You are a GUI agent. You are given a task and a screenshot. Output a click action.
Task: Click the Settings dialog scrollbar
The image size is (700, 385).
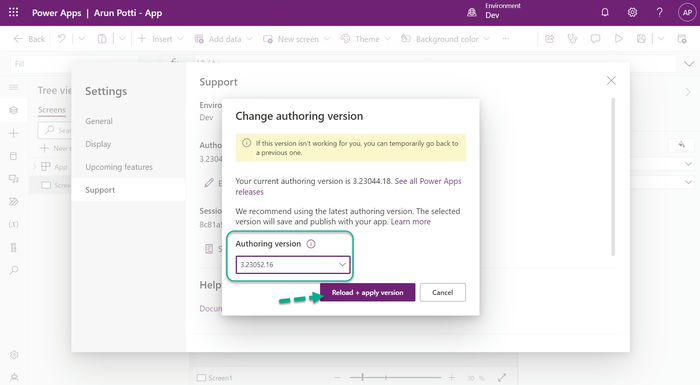613,177
